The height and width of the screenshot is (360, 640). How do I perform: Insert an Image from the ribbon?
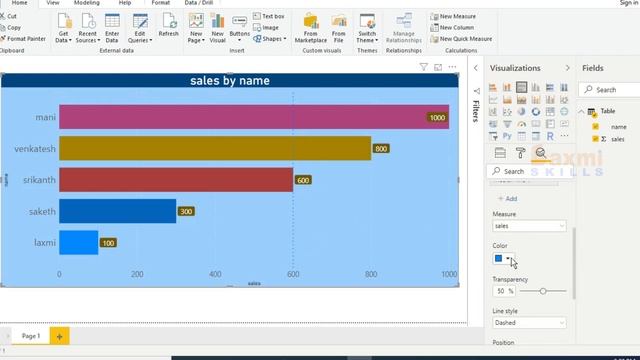pyautogui.click(x=266, y=27)
